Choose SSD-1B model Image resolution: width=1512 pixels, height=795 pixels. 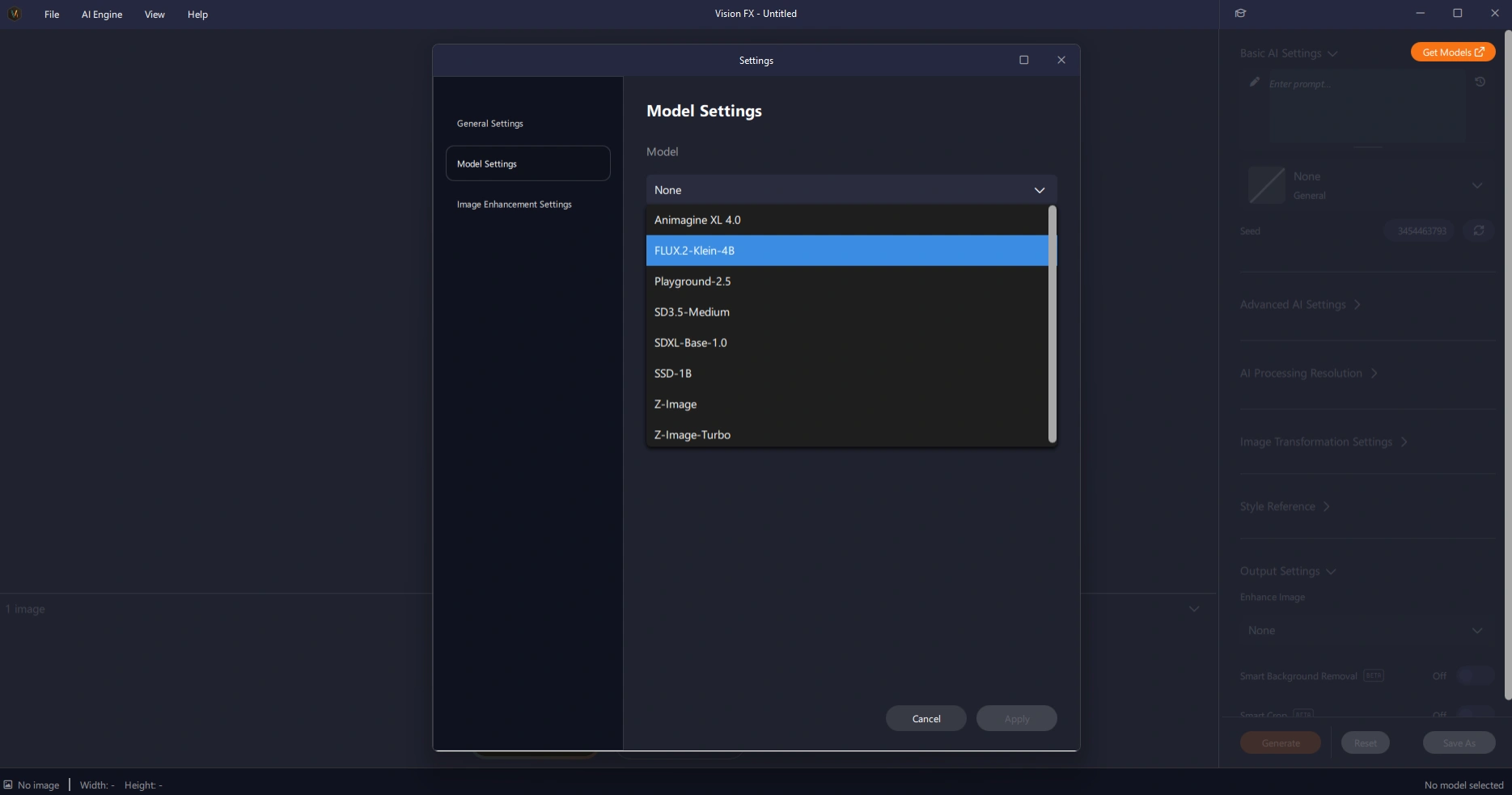(847, 374)
